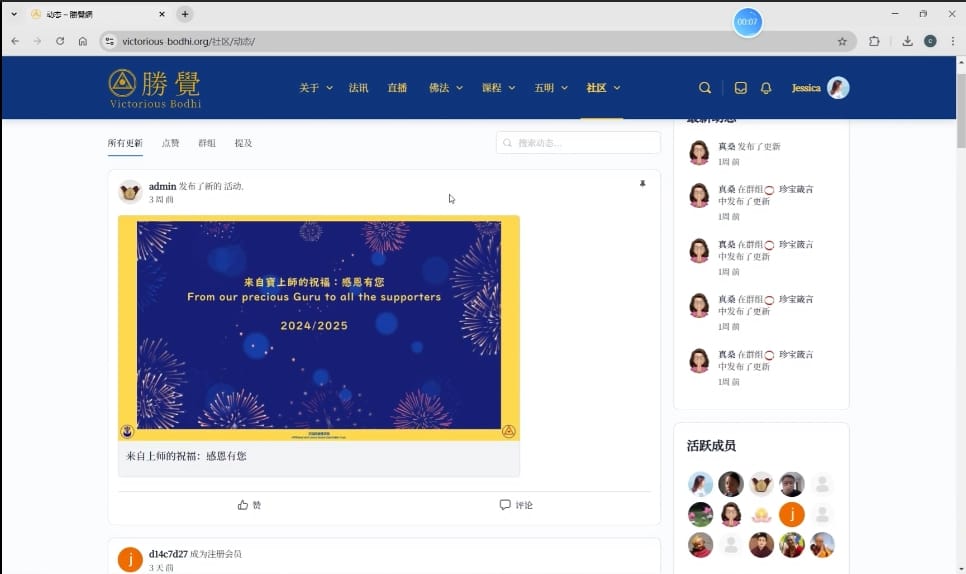Click the browser address bar URL
966x574 pixels.
point(189,41)
